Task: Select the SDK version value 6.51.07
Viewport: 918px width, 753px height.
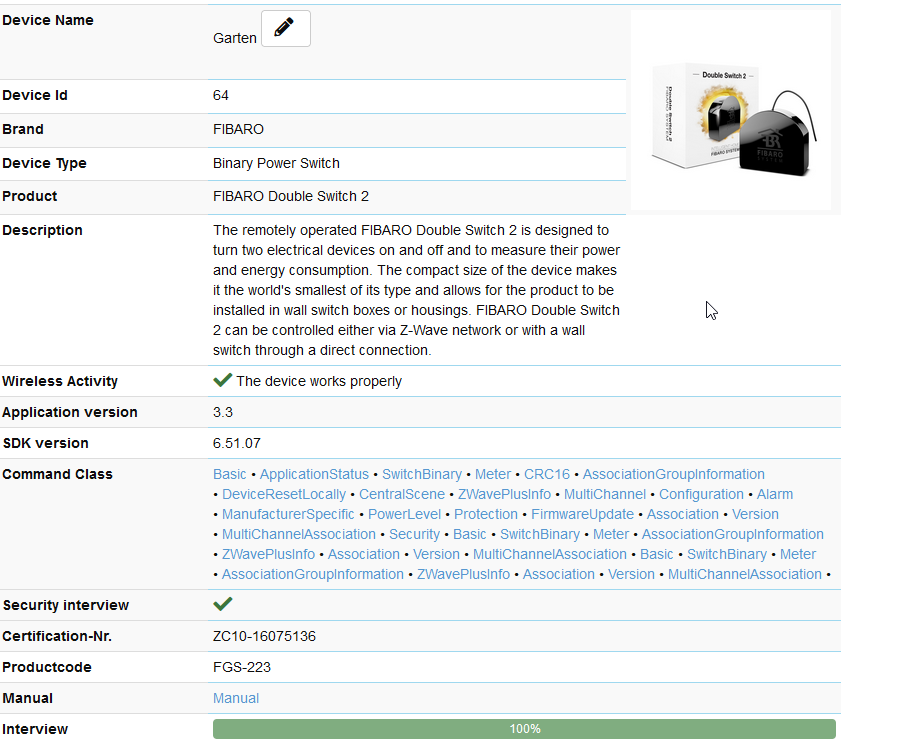Action: pos(237,443)
